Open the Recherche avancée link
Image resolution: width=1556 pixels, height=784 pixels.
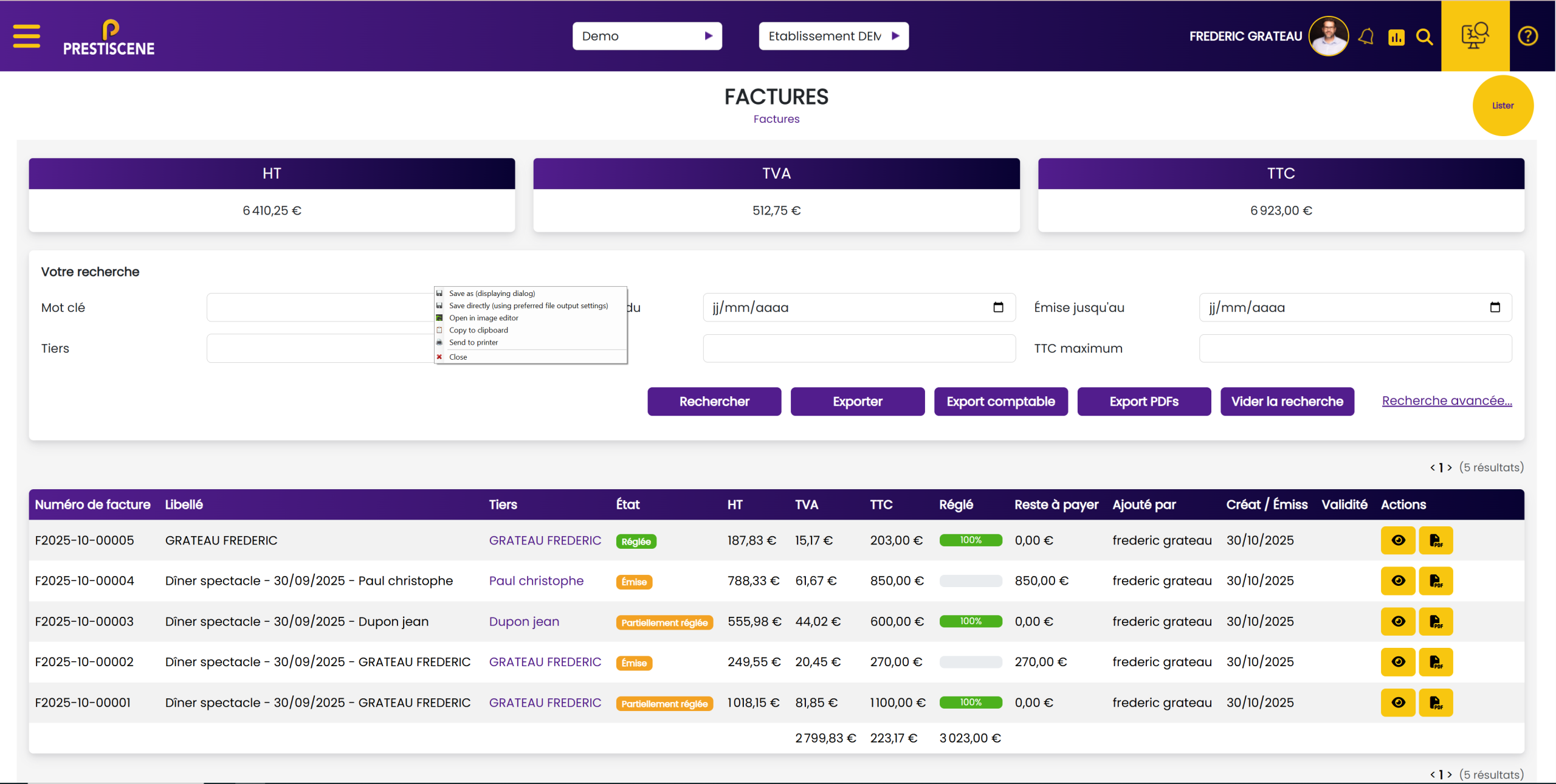[1447, 401]
